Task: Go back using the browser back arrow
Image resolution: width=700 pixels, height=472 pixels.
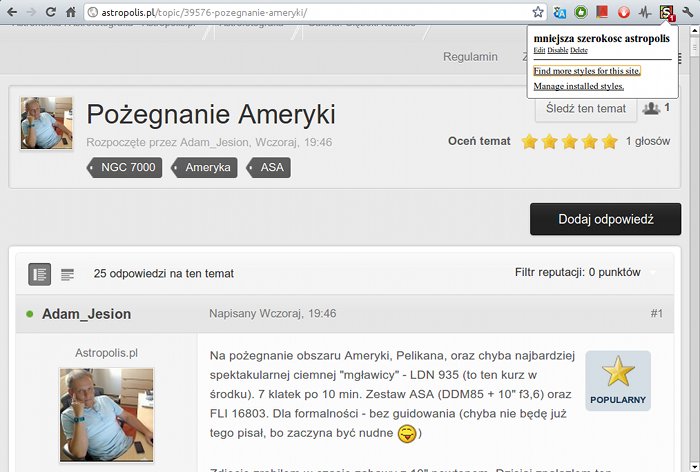Action: (x=12, y=12)
